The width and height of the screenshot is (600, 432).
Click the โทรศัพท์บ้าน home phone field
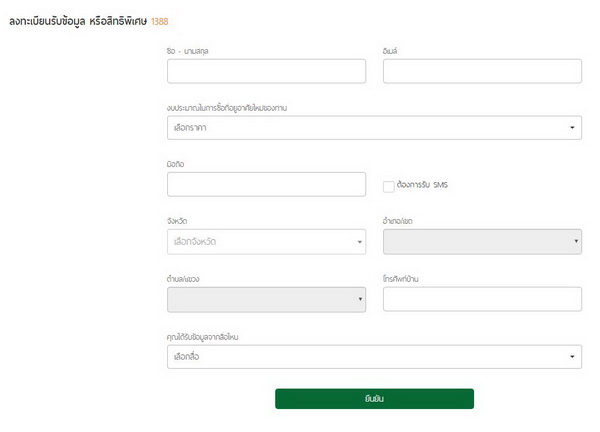pyautogui.click(x=482, y=299)
